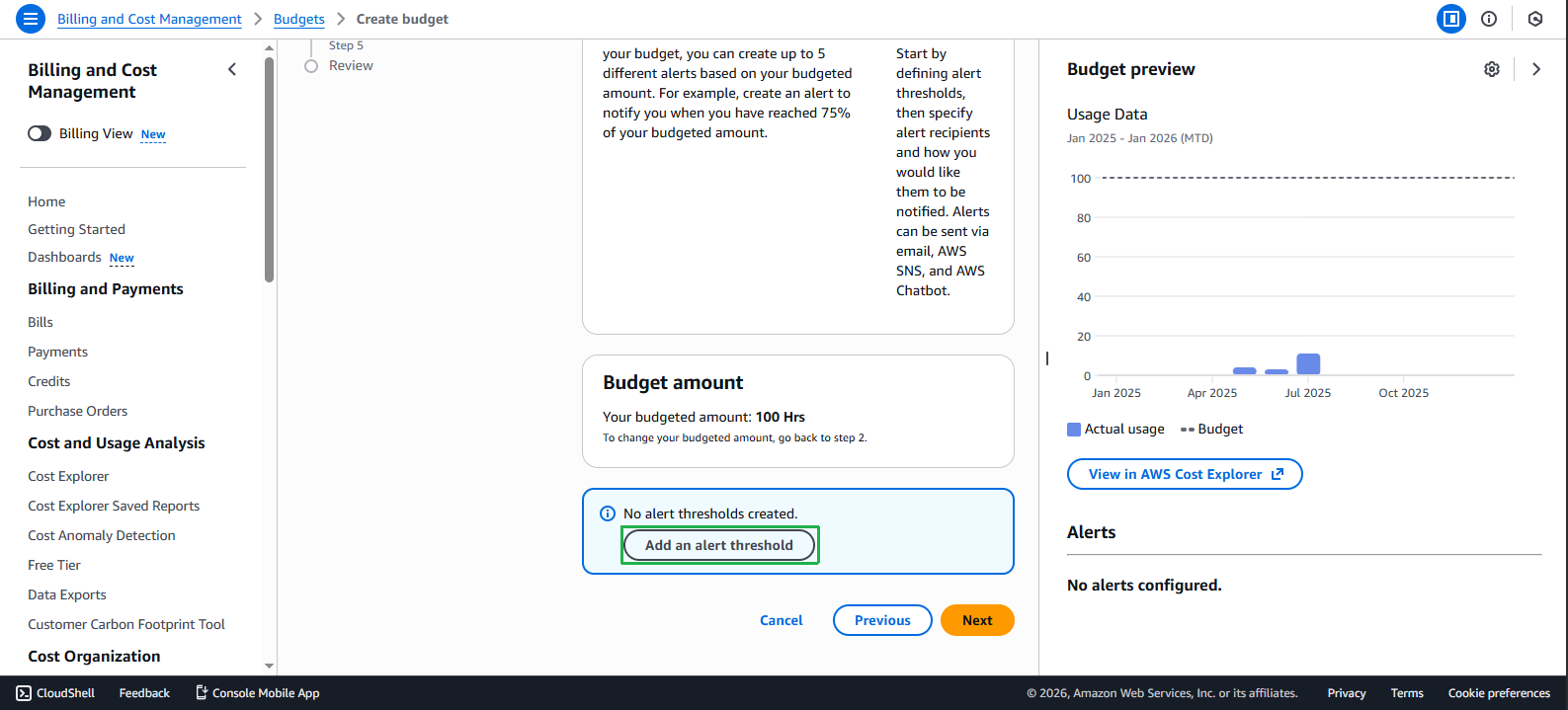
Task: Click the Previous button
Action: click(882, 620)
